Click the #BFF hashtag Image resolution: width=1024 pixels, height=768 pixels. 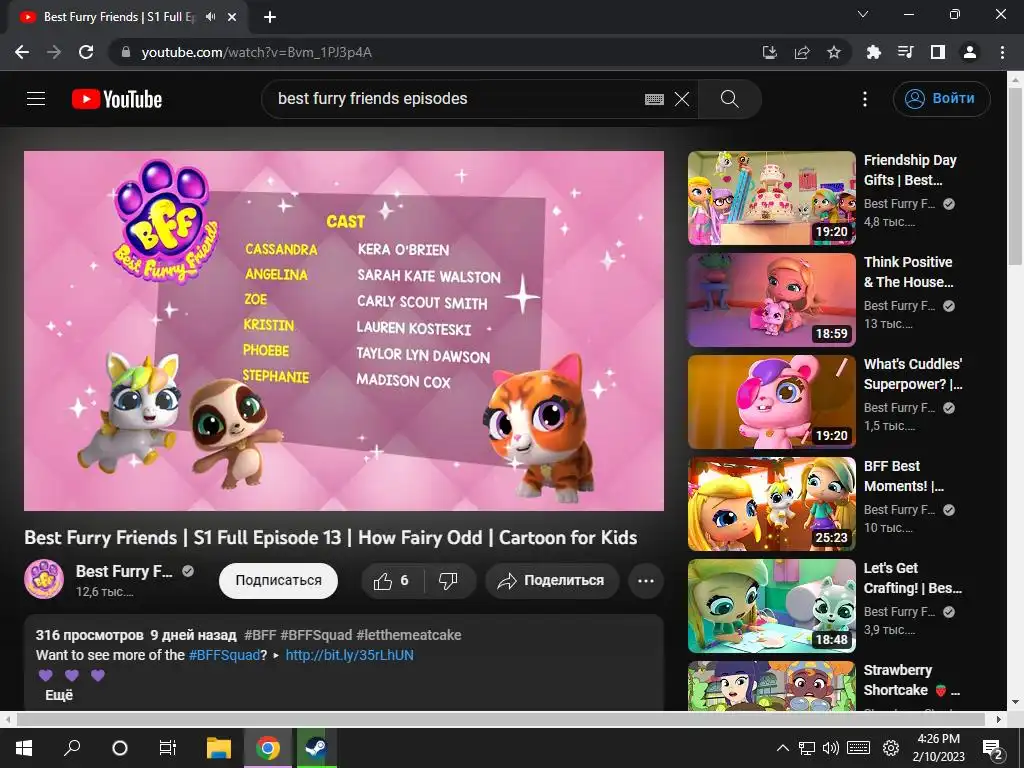tap(260, 635)
